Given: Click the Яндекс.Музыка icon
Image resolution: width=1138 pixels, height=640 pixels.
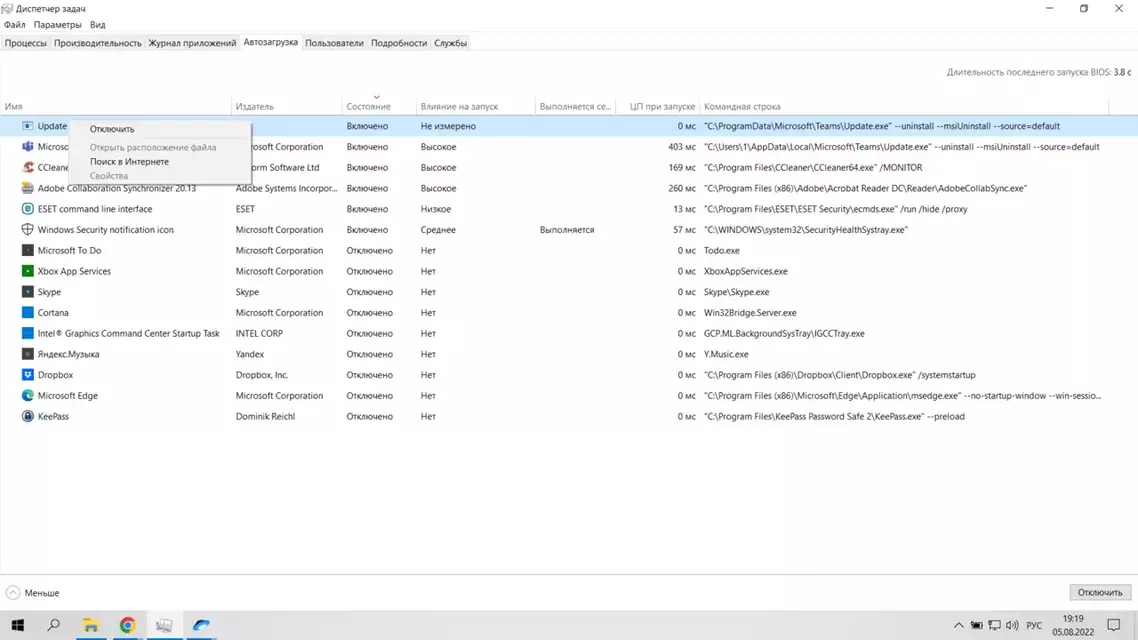Looking at the screenshot, I should pos(28,354).
